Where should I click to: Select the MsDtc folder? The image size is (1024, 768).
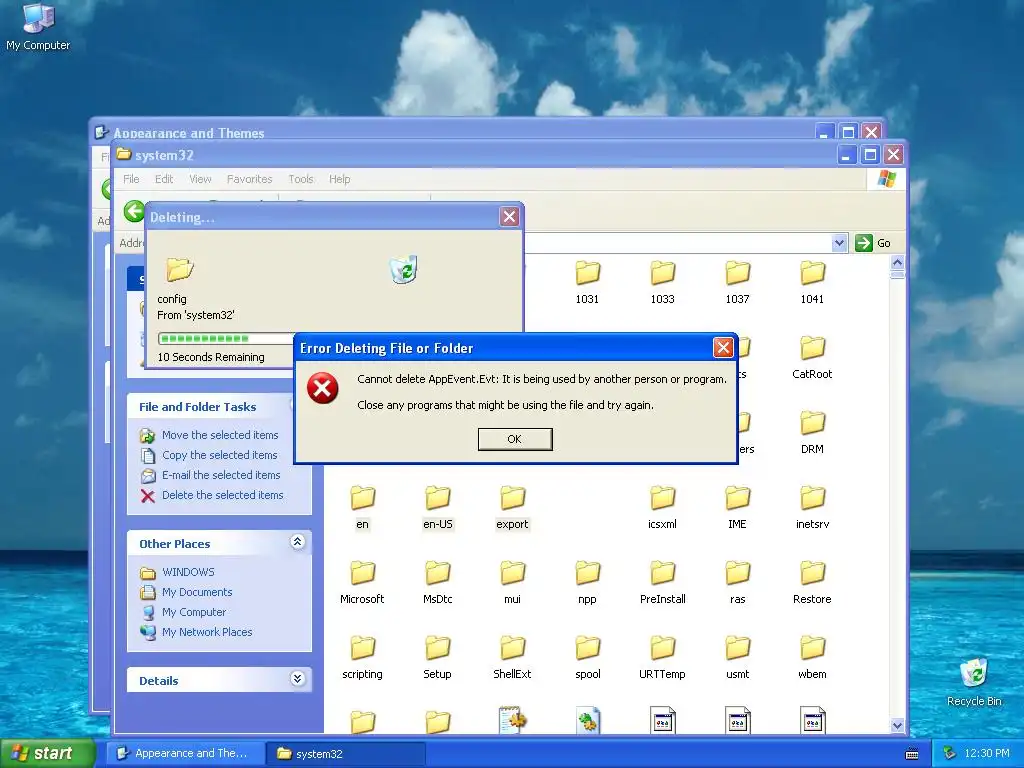438,583
